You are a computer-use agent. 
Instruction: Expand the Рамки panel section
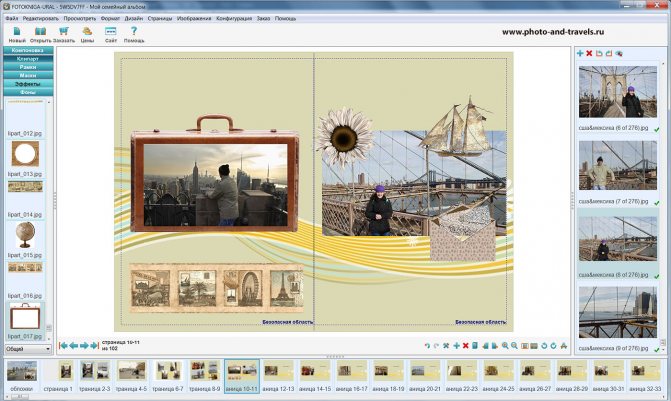(x=27, y=68)
